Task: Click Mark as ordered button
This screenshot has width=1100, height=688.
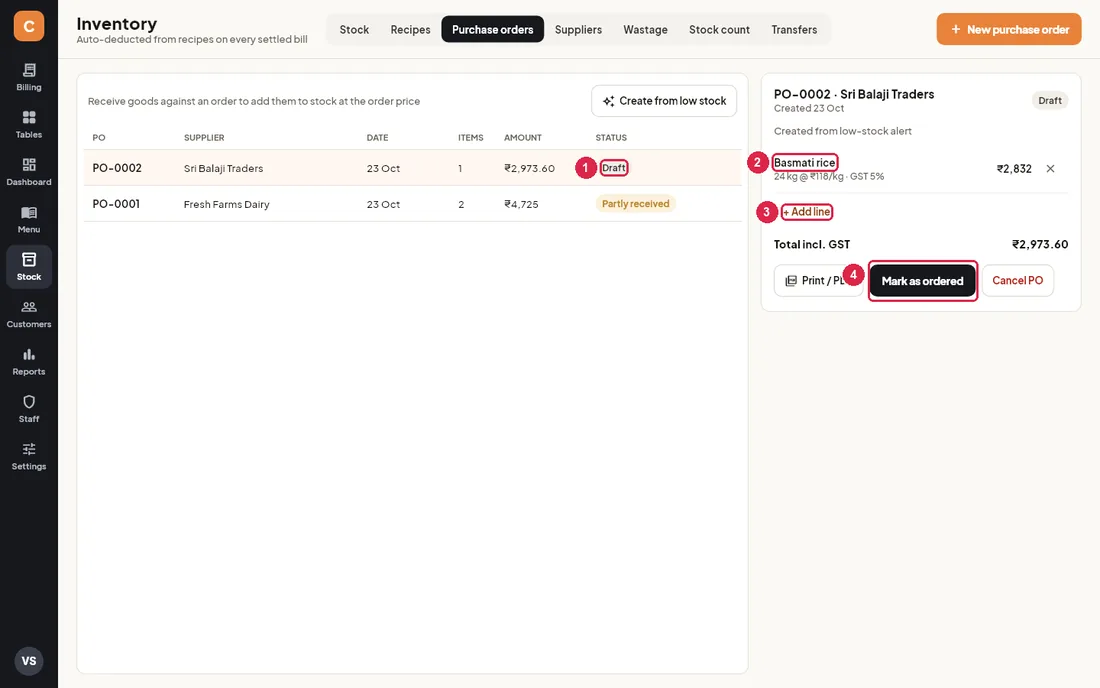Action: 923,281
